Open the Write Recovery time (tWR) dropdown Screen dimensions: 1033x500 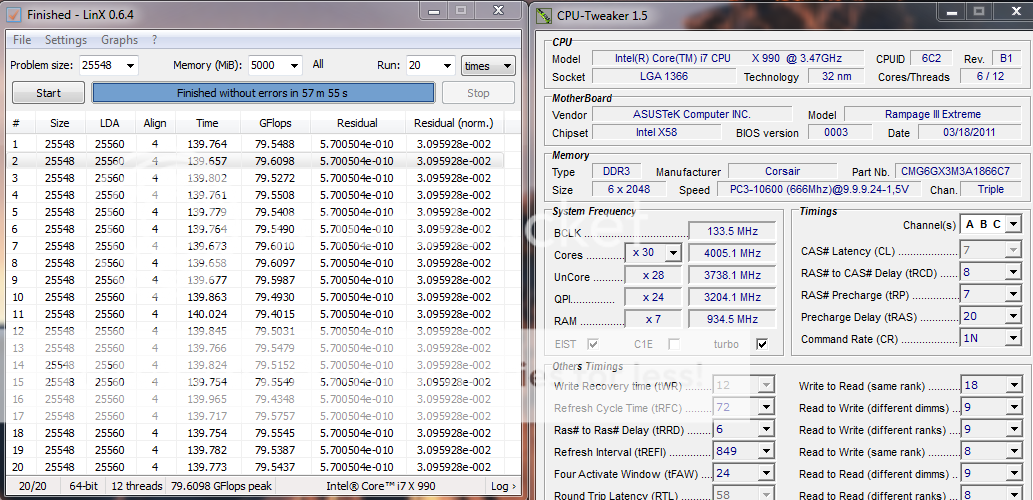coord(766,385)
